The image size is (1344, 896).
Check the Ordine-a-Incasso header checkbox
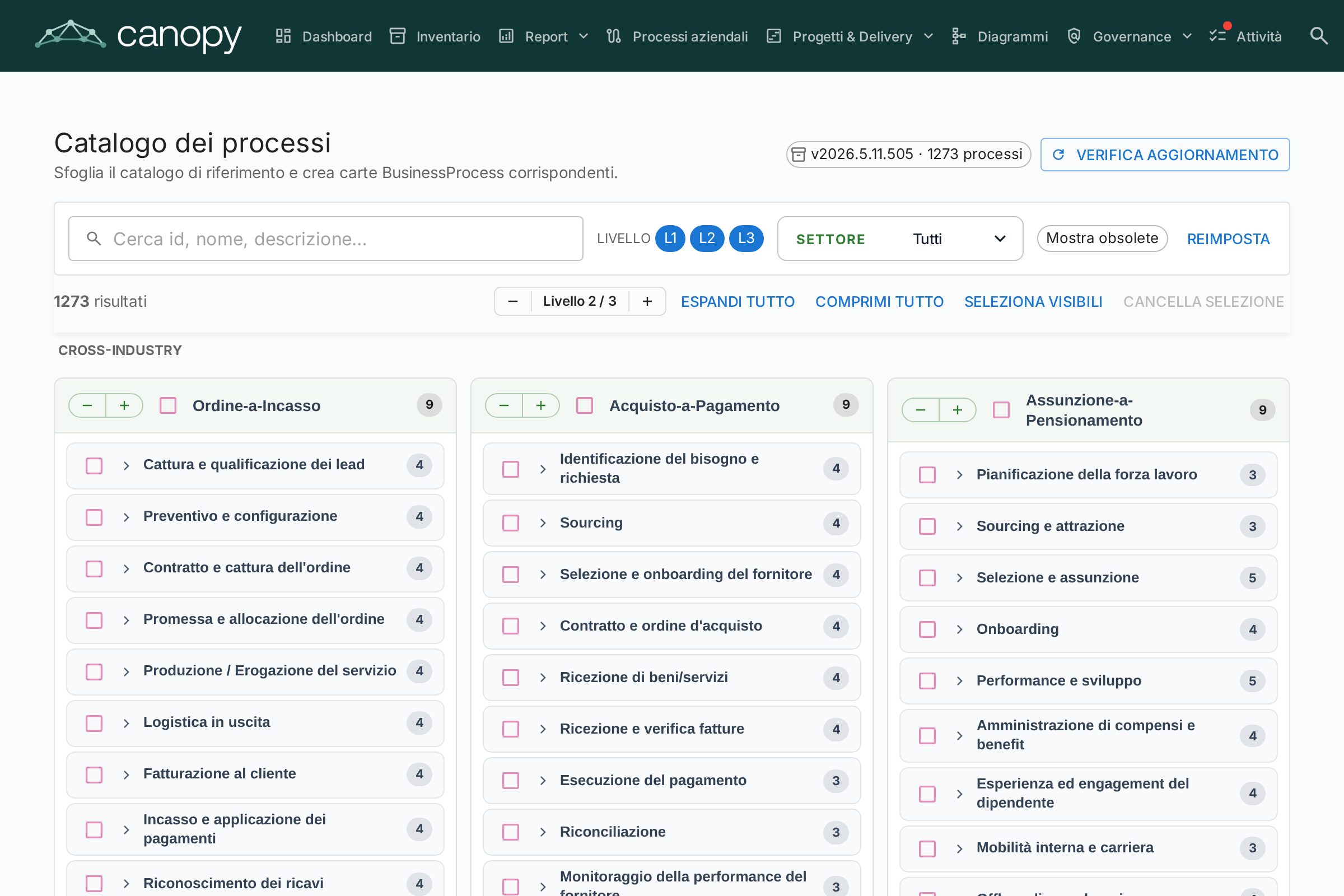tap(168, 405)
